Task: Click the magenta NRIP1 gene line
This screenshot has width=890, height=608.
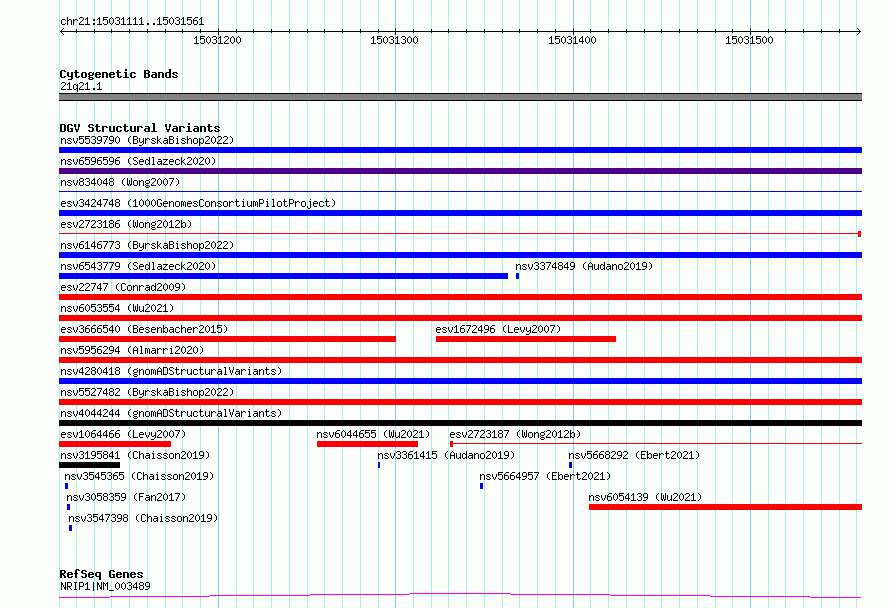Action: [x=460, y=596]
